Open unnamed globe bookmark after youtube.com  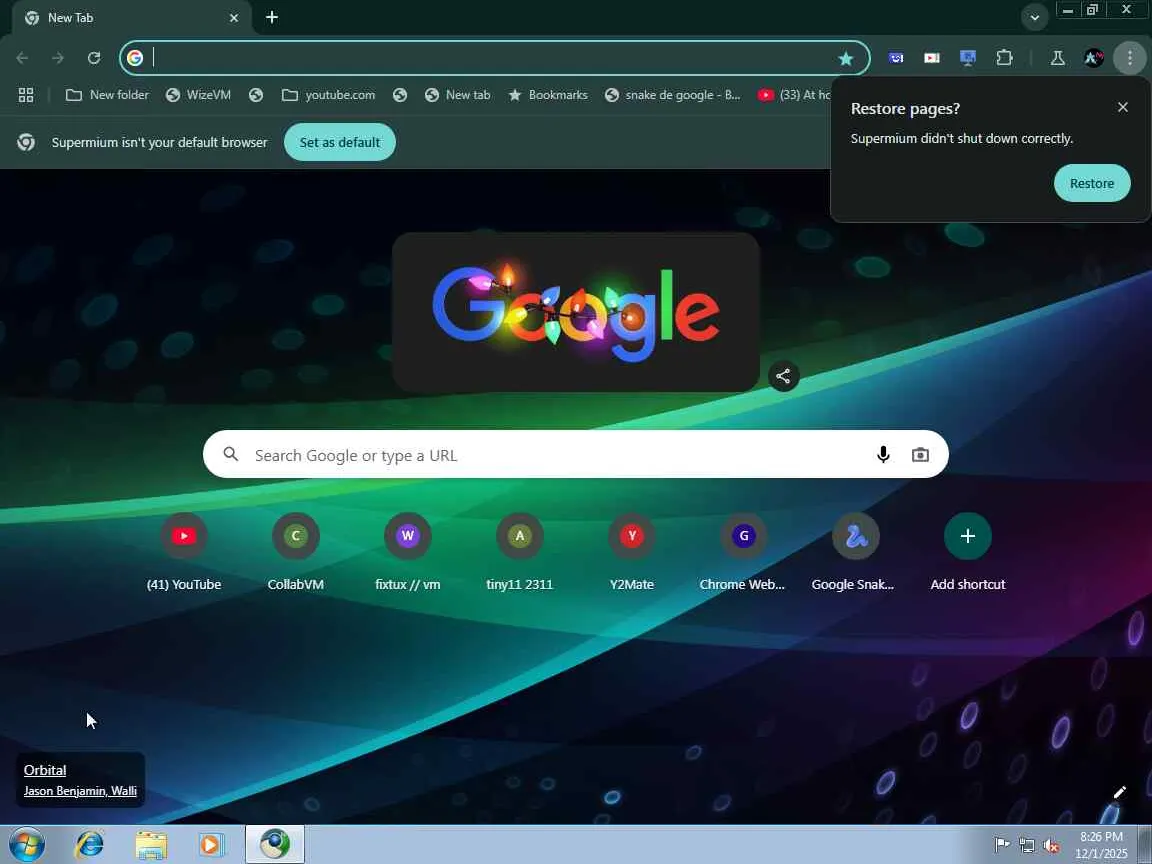tap(400, 95)
